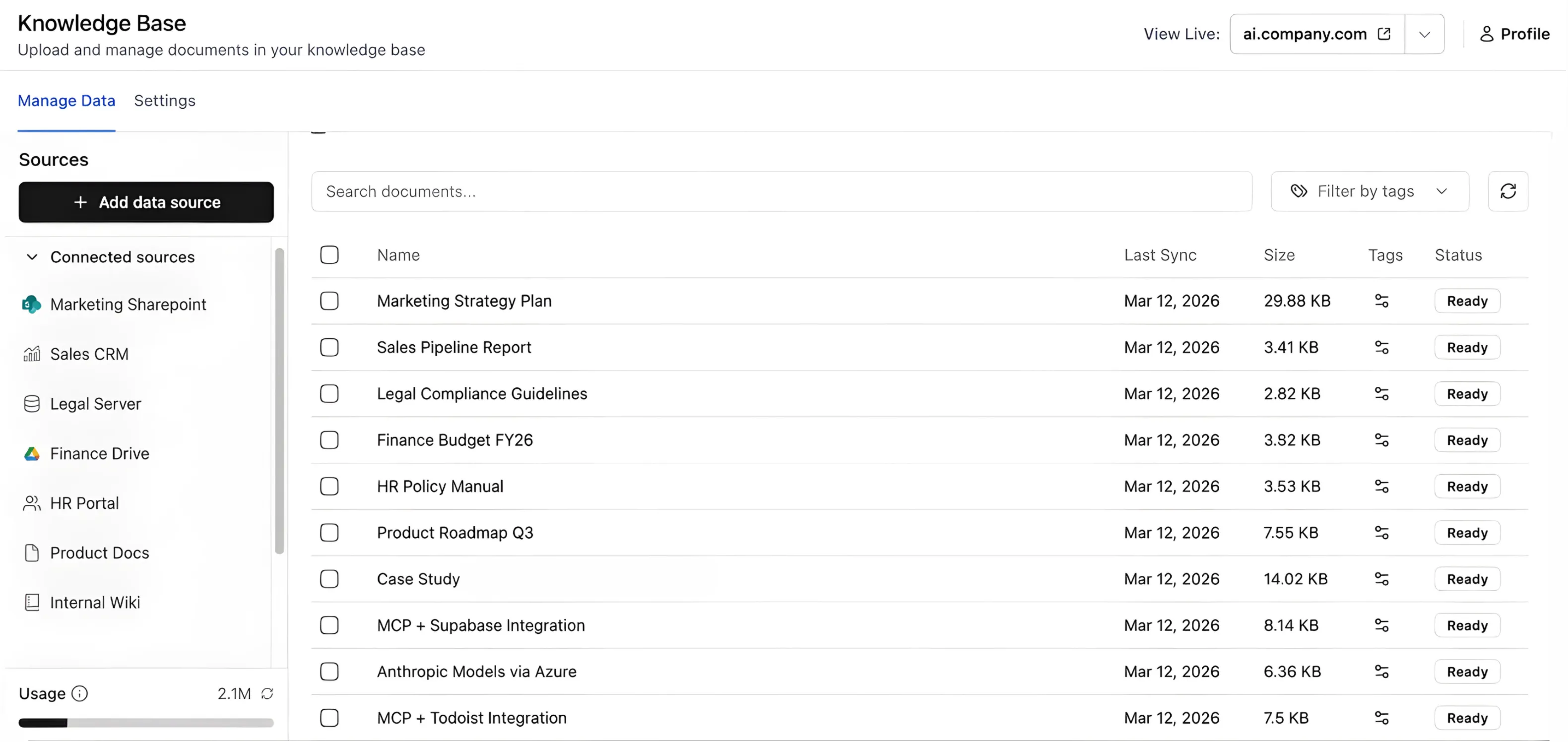Click the Add data source button
Screen dimensions: 1568x742
[x=146, y=202]
